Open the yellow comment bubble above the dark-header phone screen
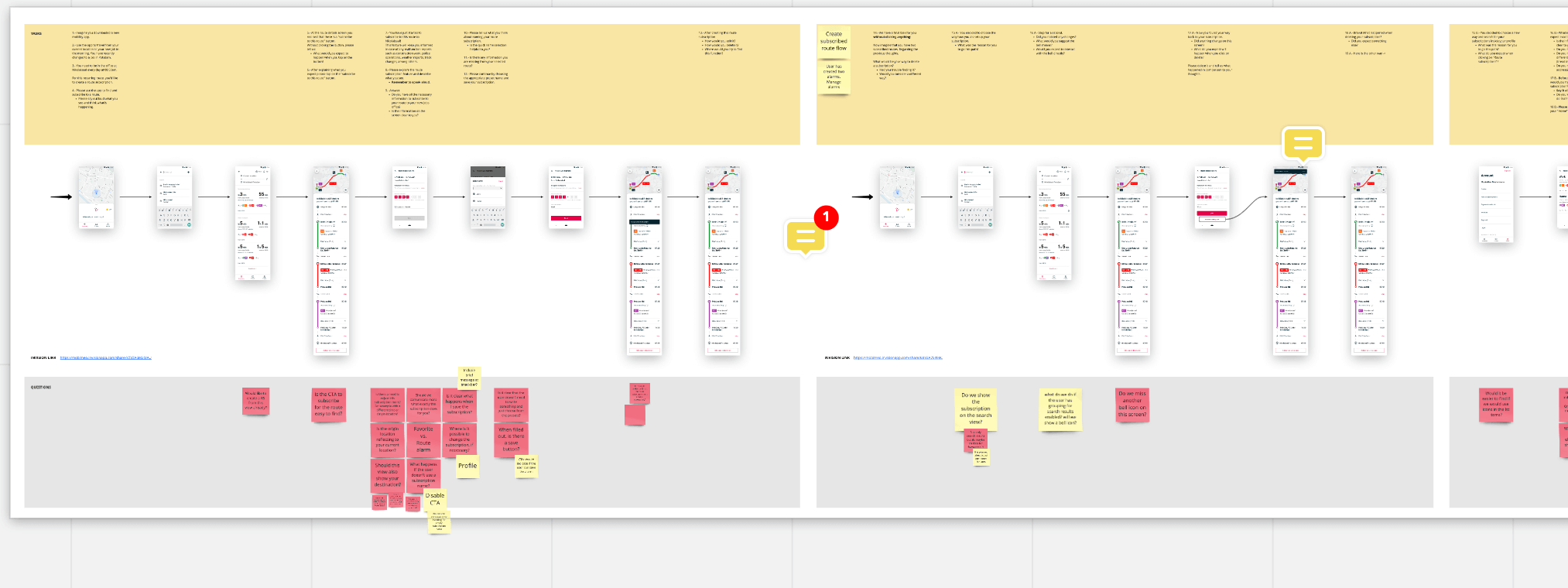Screen dimensions: 1568x588 [1303, 143]
